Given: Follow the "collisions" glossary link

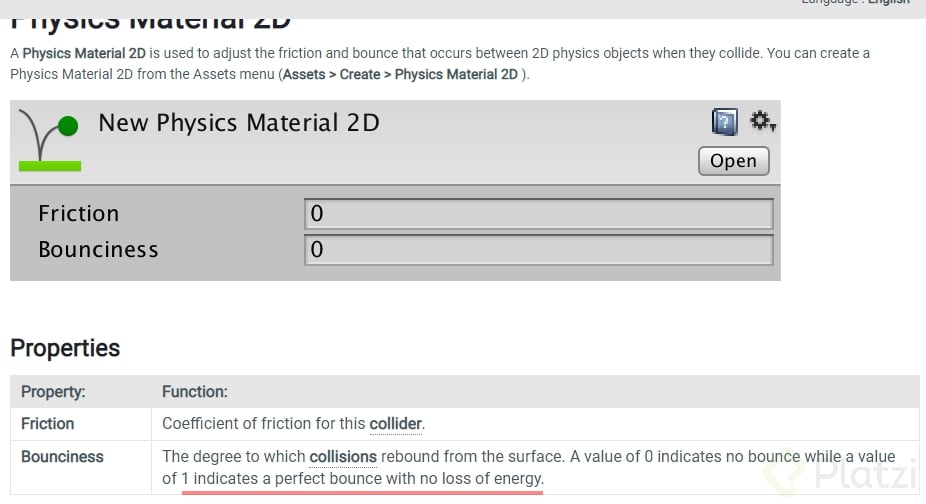Looking at the screenshot, I should pos(343,457).
